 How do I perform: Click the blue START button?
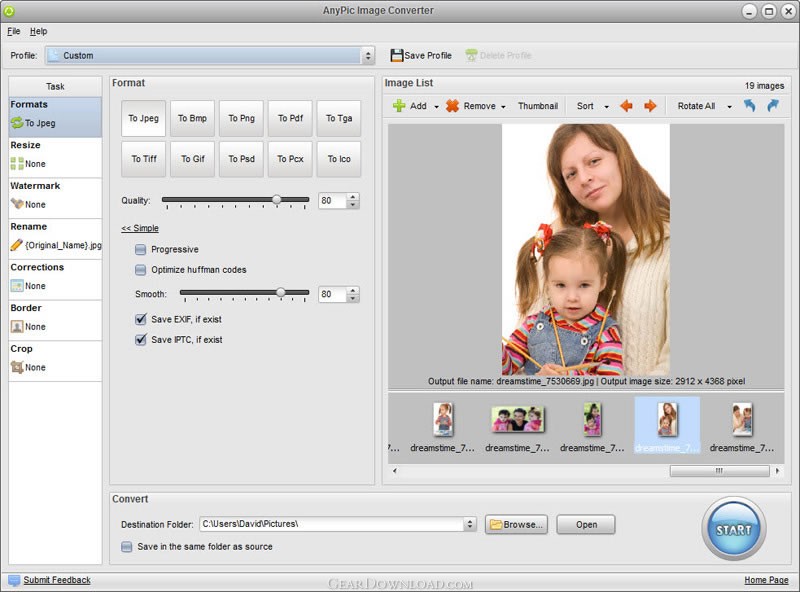pyautogui.click(x=734, y=529)
